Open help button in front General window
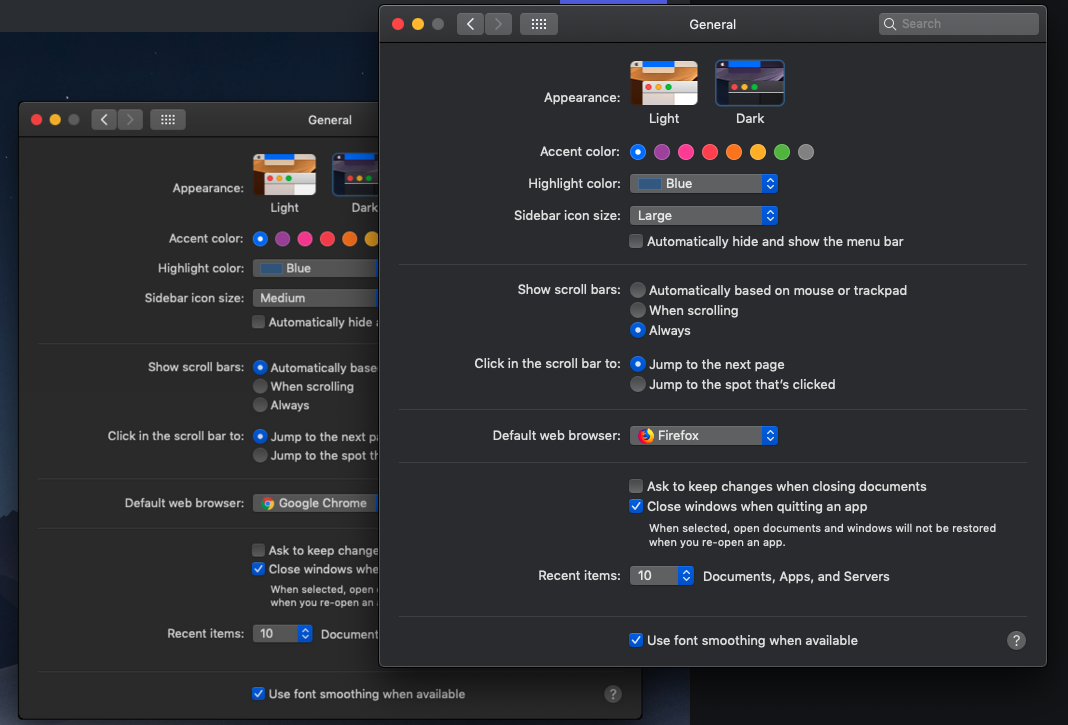 pos(1016,640)
